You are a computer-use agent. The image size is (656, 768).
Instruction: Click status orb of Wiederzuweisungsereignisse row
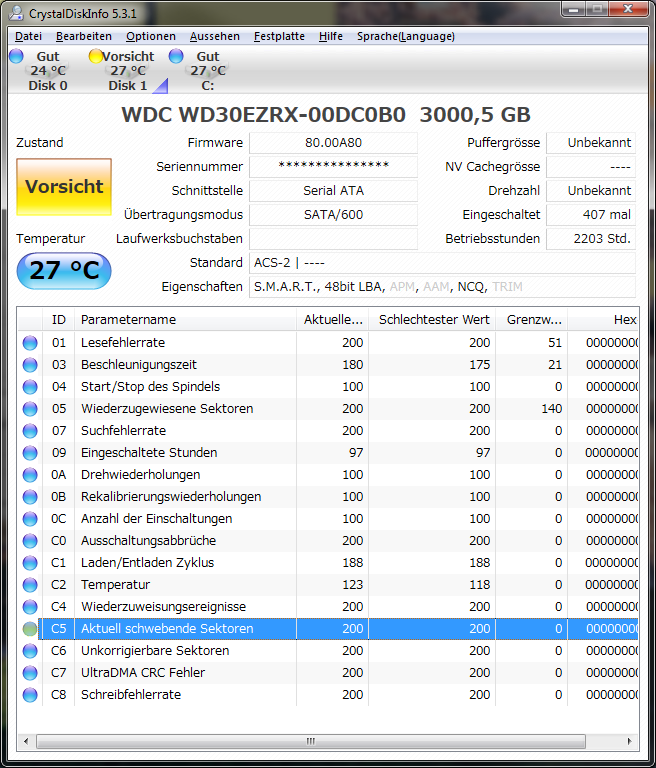(x=30, y=607)
